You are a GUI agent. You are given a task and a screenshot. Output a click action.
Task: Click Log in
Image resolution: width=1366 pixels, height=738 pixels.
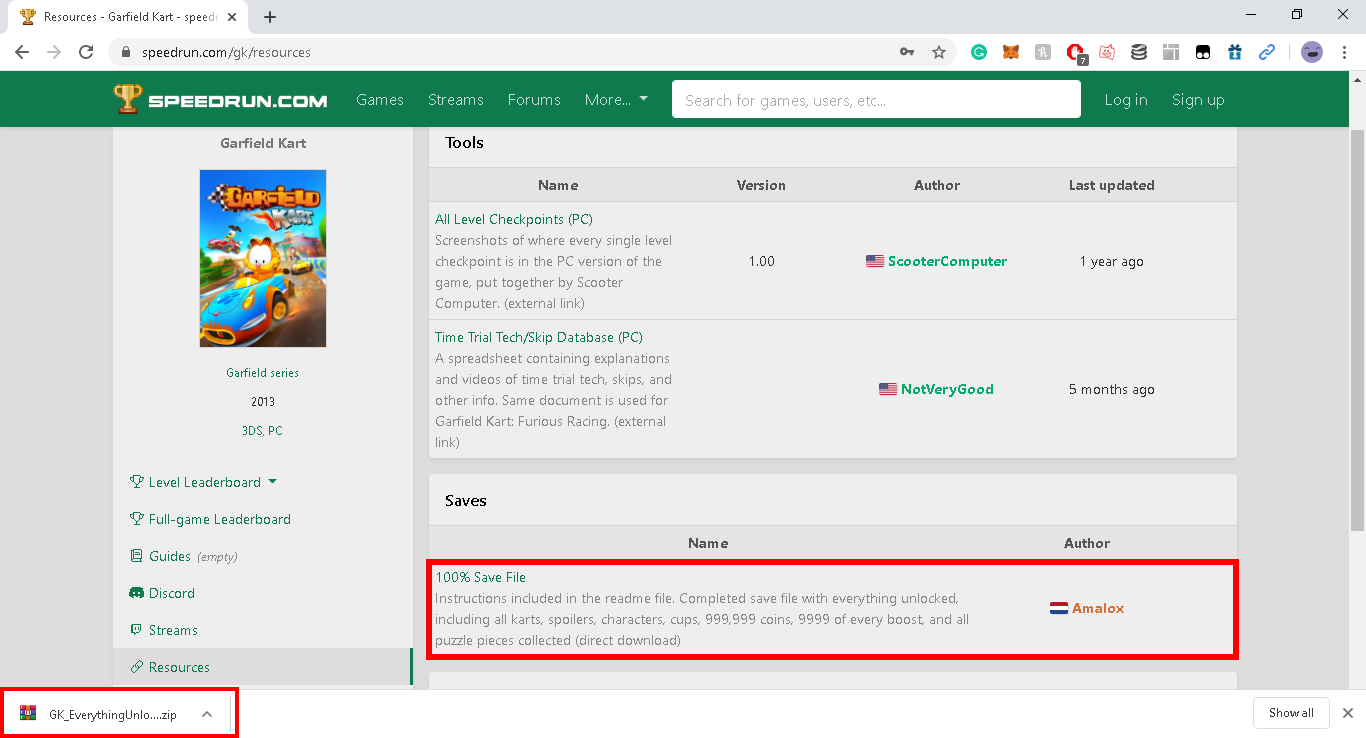click(x=1126, y=100)
